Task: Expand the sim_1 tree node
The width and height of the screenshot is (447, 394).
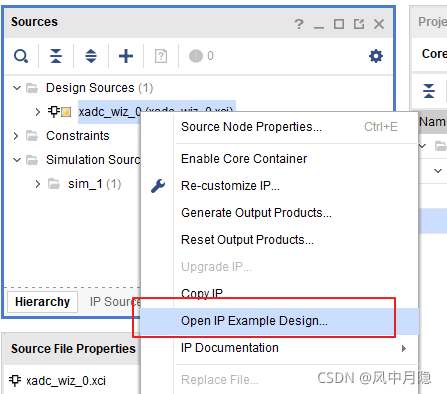Action: click(38, 184)
